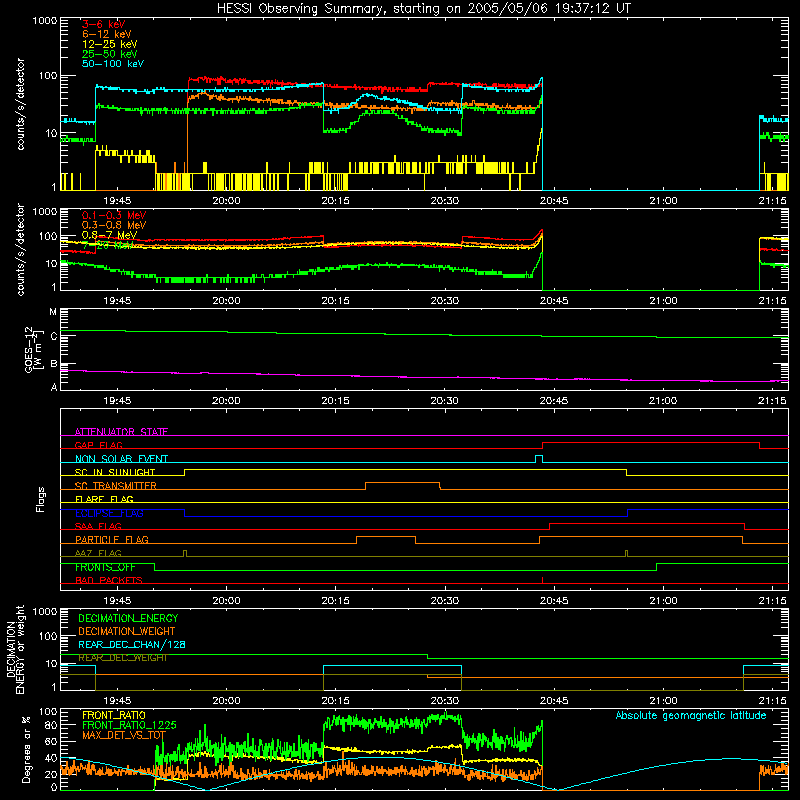
Task: Click the 0.1-0.3 MeV legend label
Action: click(x=114, y=215)
